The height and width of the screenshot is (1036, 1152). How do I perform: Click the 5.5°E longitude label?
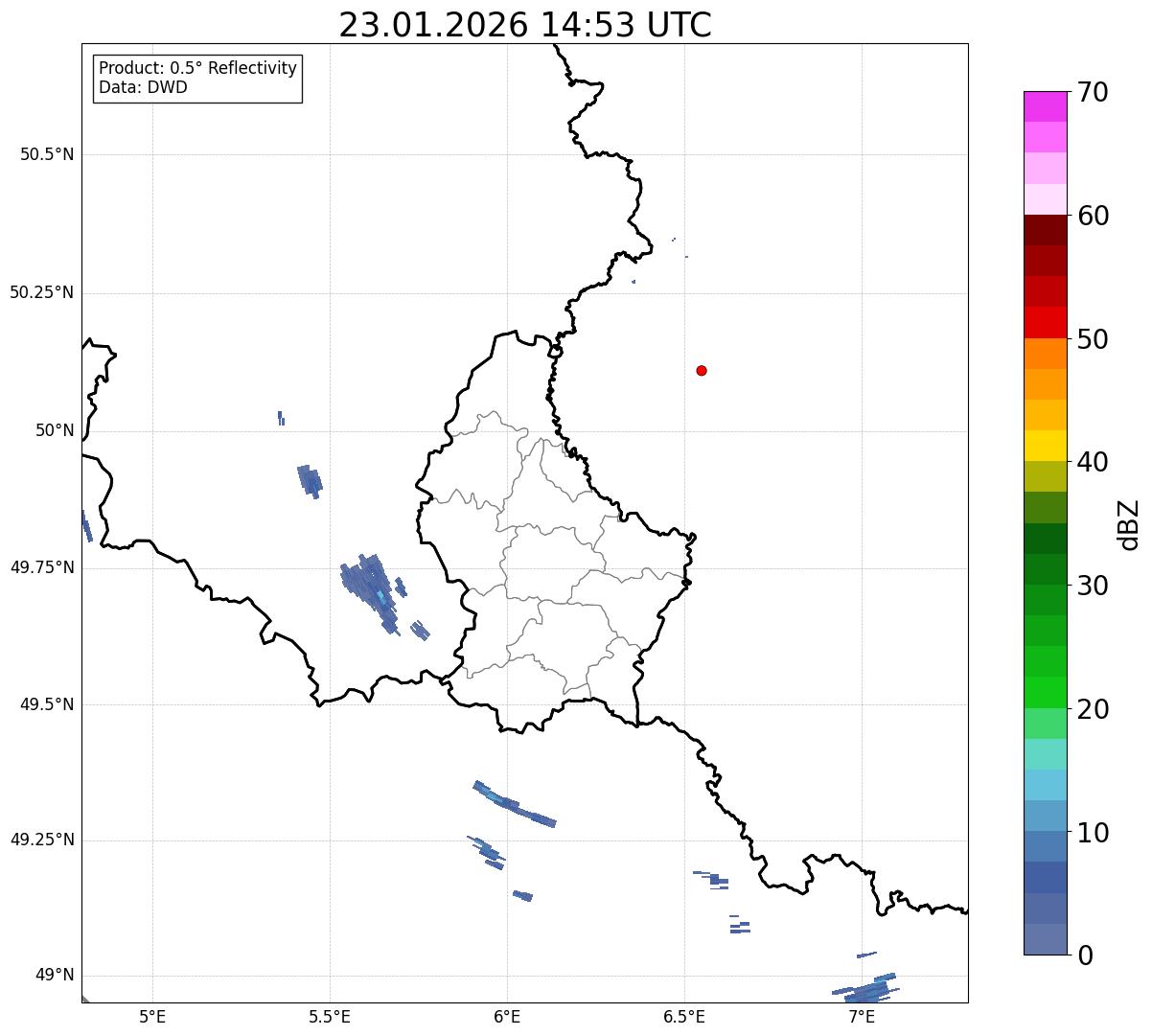(330, 1016)
